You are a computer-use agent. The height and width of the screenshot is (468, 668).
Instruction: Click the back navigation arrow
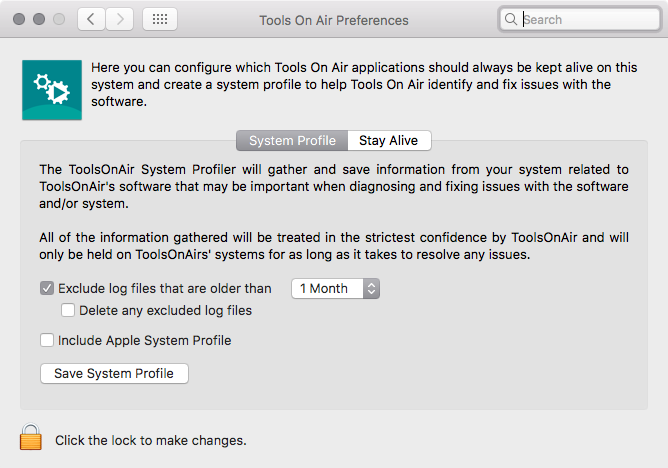[x=91, y=19]
